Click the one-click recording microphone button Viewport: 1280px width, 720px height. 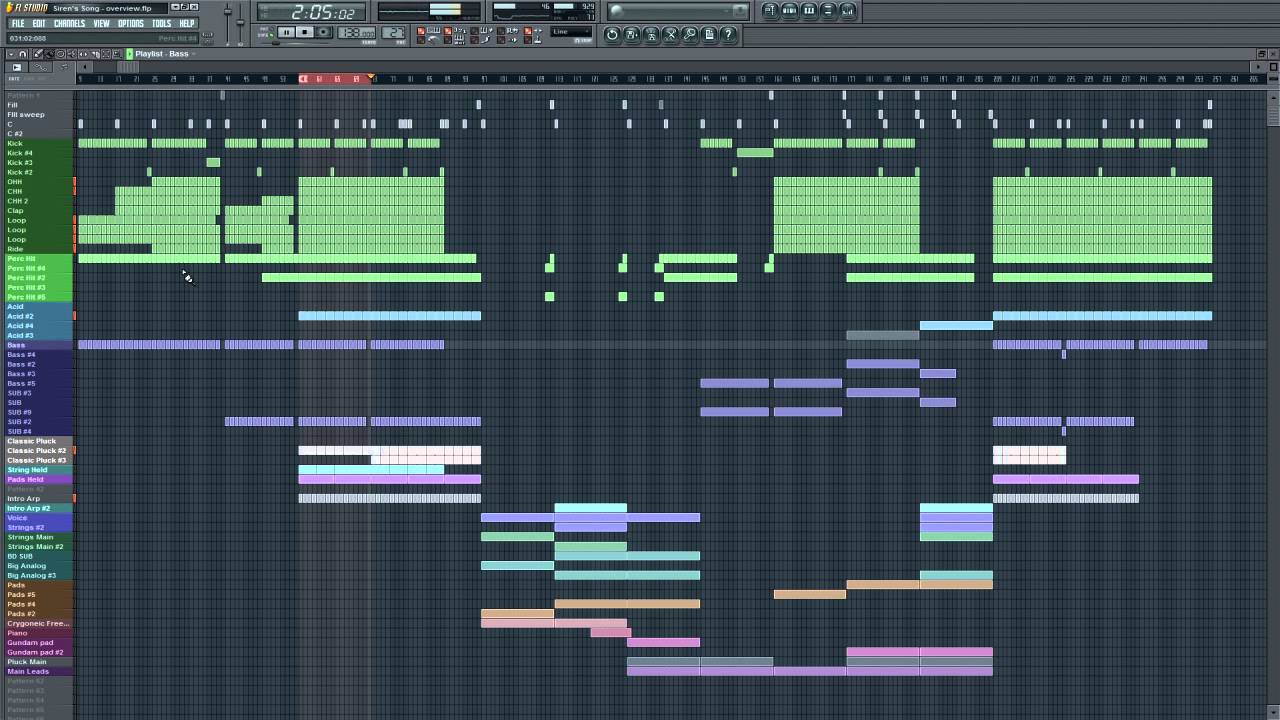tap(690, 34)
